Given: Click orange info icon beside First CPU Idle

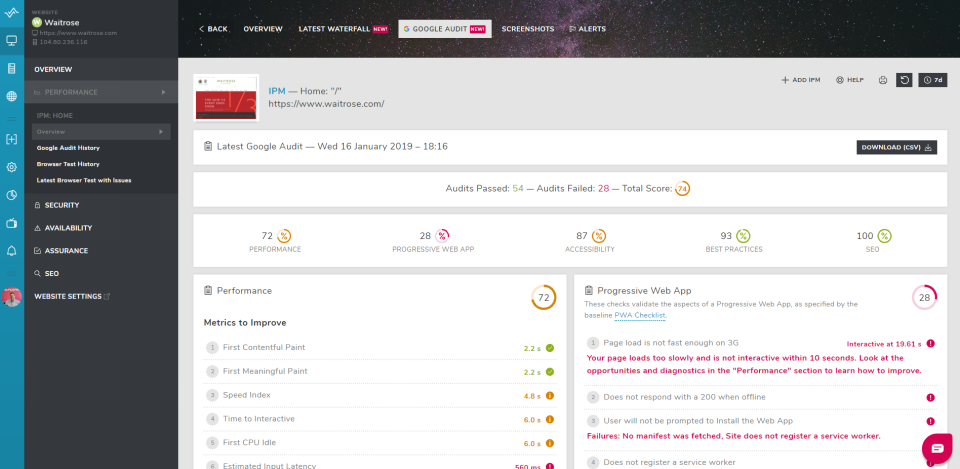Looking at the screenshot, I should tap(550, 443).
